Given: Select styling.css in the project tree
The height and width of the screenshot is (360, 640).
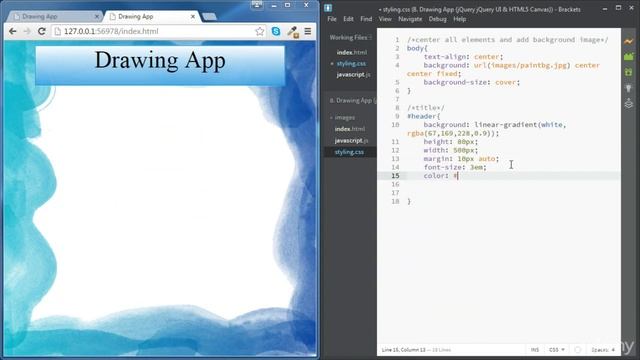Looking at the screenshot, I should pyautogui.click(x=349, y=152).
